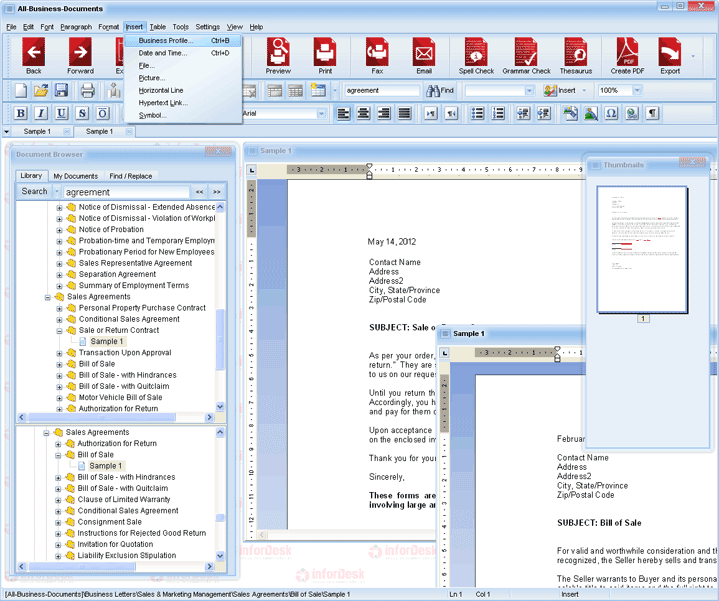719x601 pixels.
Task: Toggle Strikethrough formatting
Action: [82, 113]
